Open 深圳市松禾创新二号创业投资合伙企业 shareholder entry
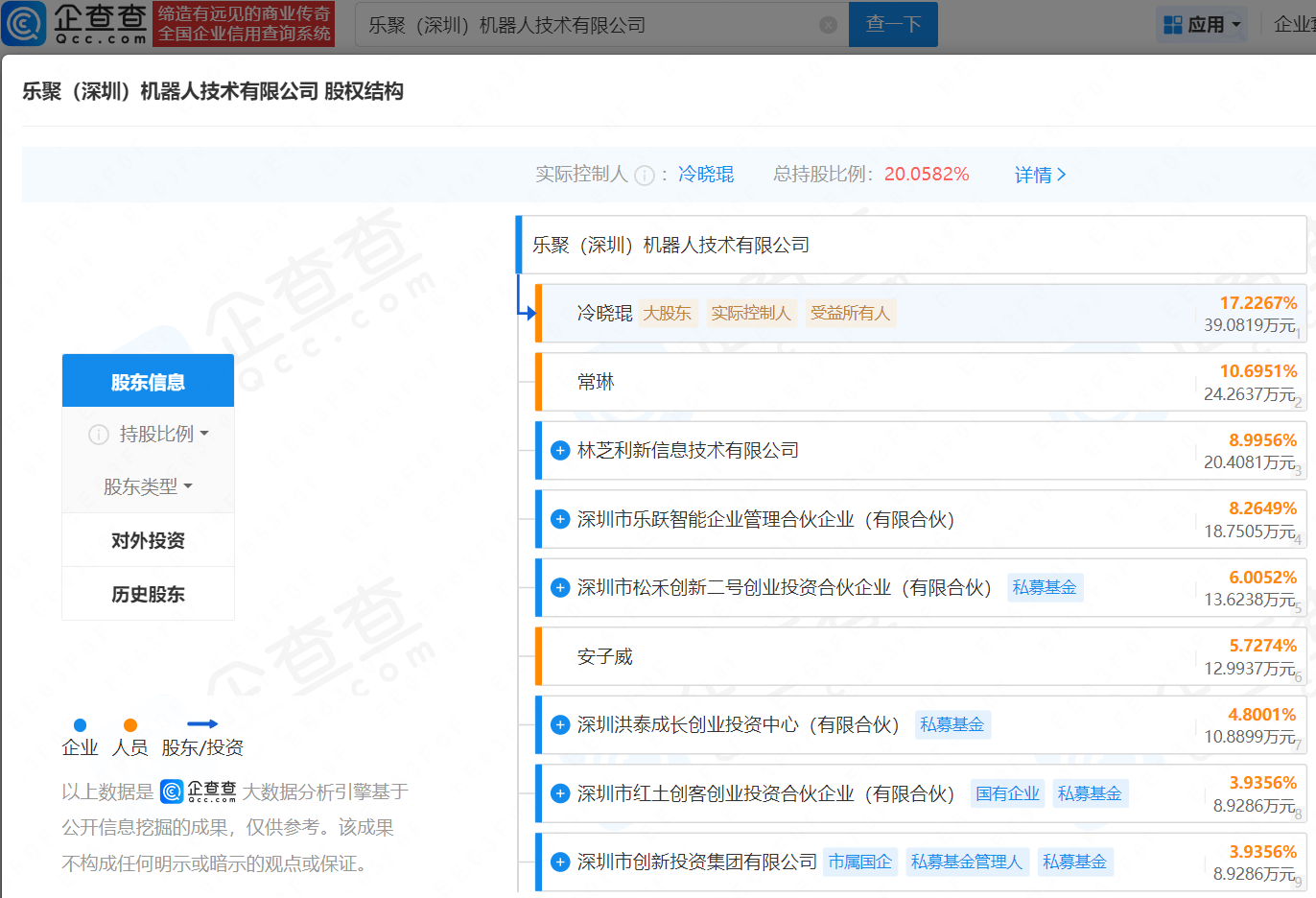 click(785, 587)
